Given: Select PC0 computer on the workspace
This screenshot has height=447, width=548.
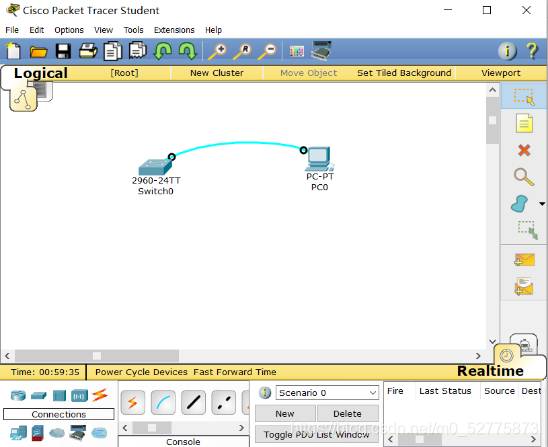Looking at the screenshot, I should point(319,159).
